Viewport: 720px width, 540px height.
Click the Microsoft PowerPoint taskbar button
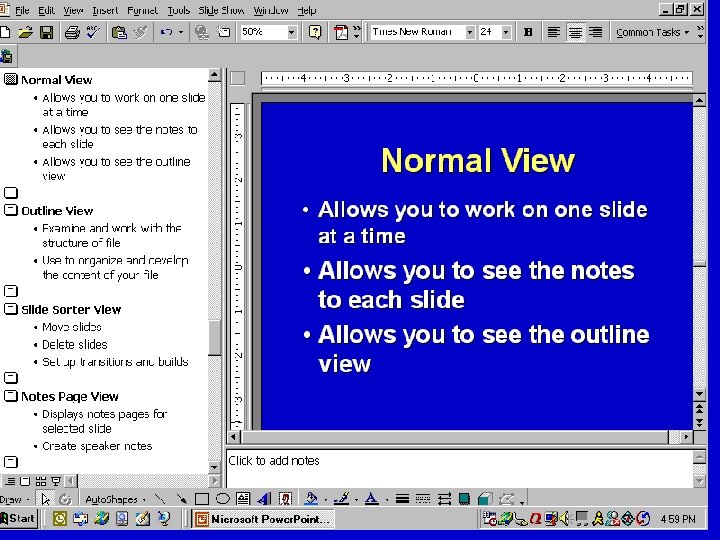tap(263, 519)
